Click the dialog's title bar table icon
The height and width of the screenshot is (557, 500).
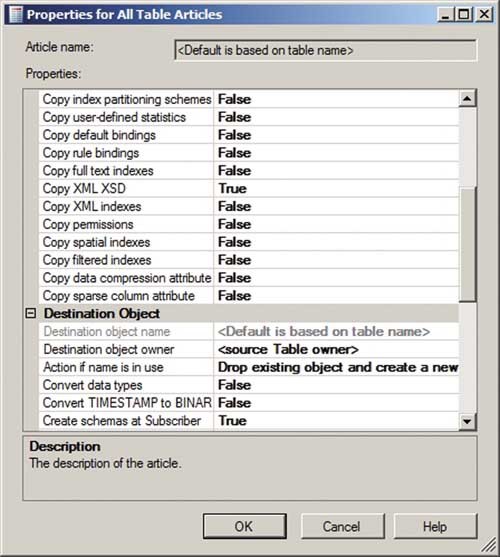coord(16,15)
